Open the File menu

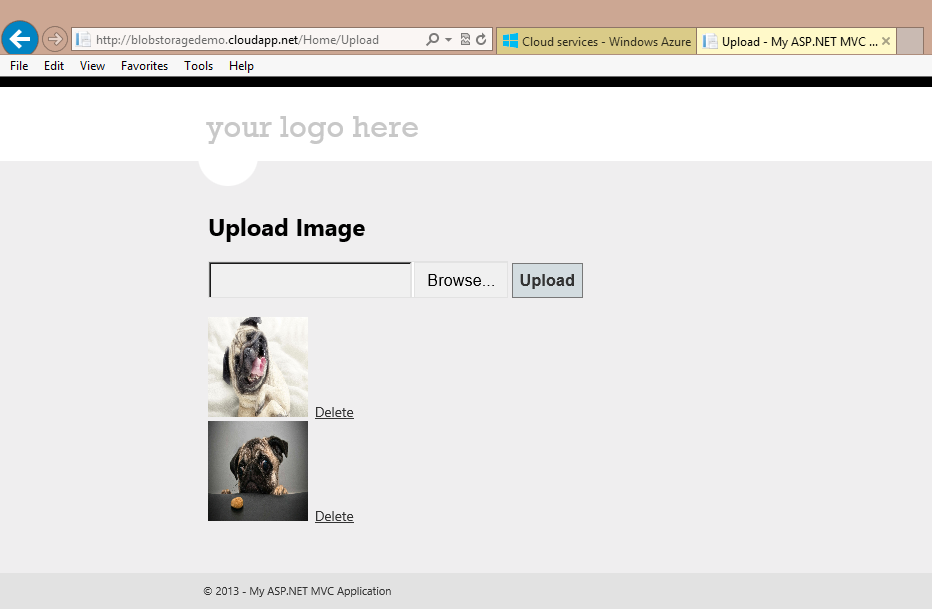click(19, 66)
